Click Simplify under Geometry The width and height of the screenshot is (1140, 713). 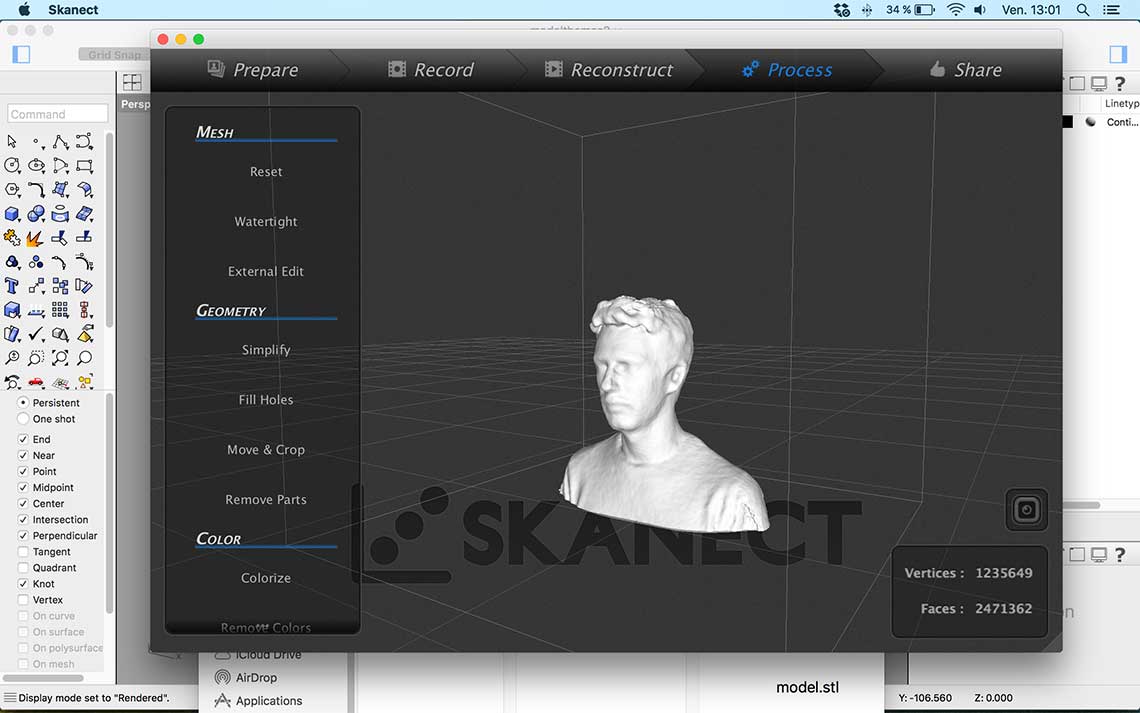266,350
